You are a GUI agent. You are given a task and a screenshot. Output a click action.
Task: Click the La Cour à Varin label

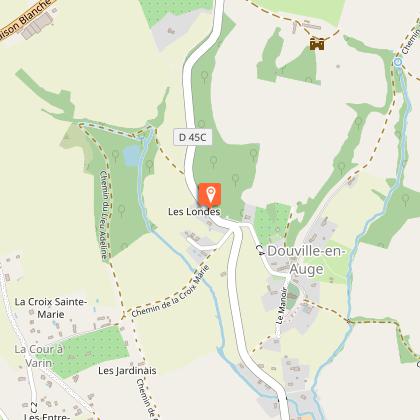point(39,356)
